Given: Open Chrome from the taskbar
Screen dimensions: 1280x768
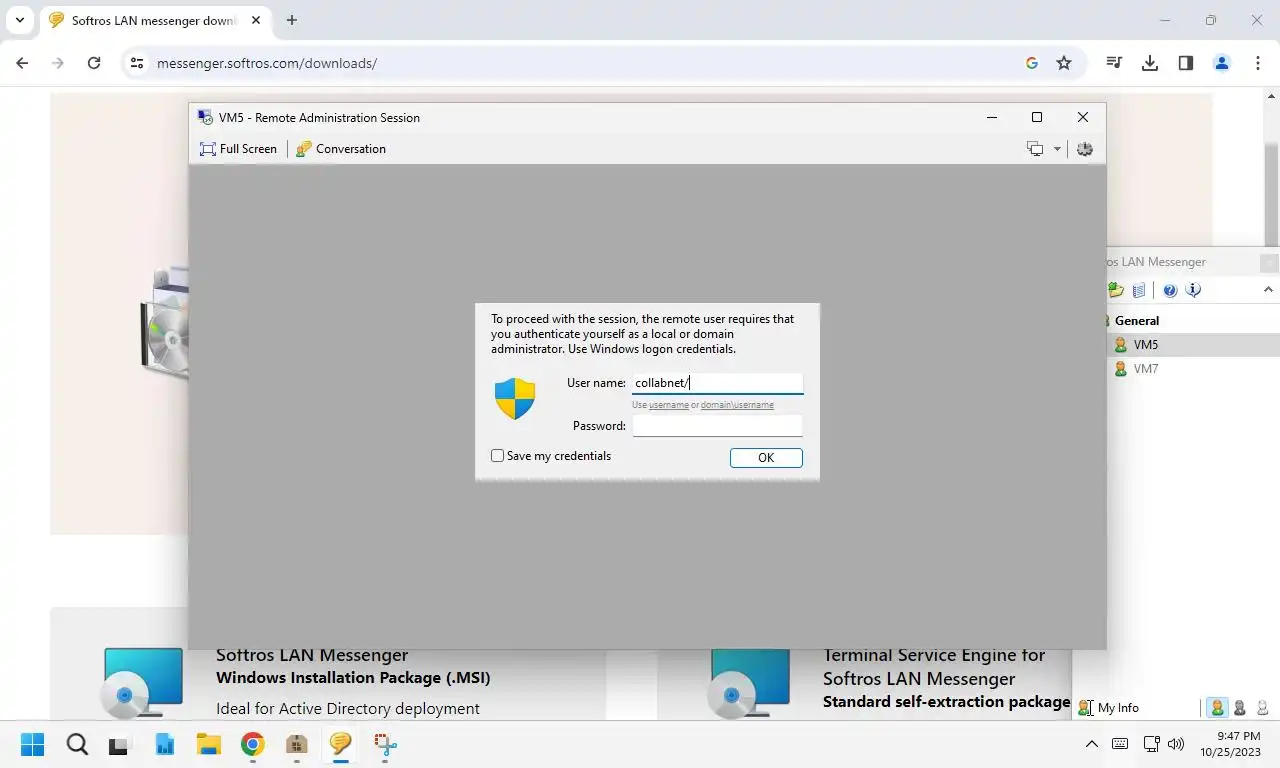Looking at the screenshot, I should (252, 744).
